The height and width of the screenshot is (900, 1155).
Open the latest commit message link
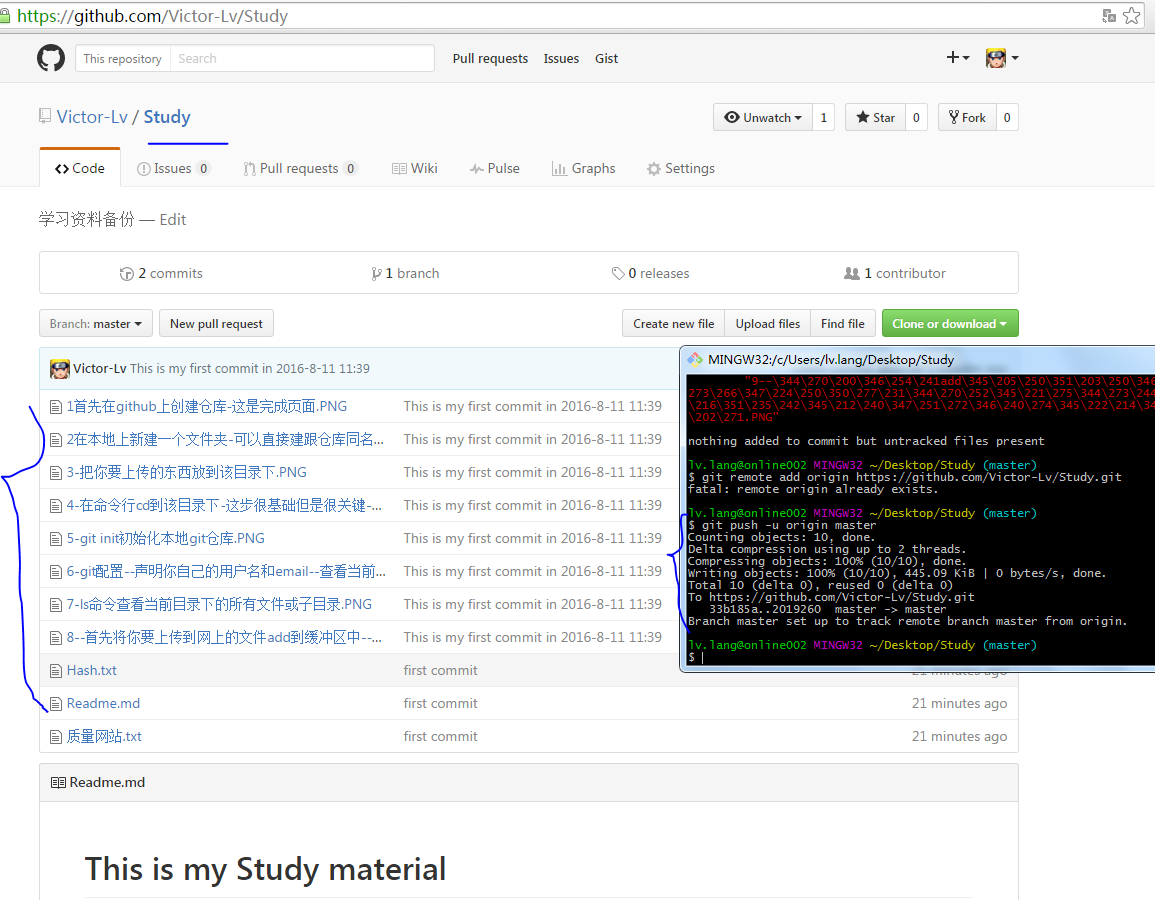pyautogui.click(x=250, y=368)
